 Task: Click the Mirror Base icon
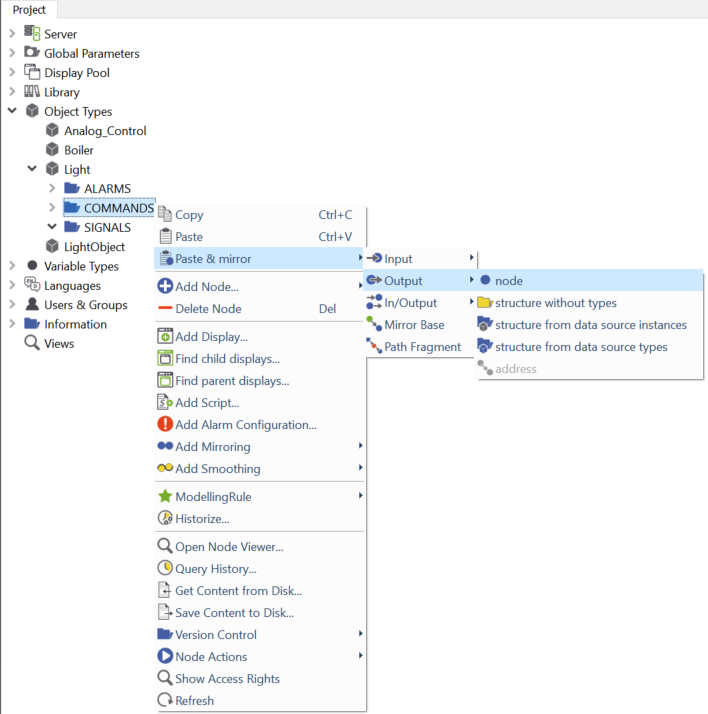coord(374,325)
